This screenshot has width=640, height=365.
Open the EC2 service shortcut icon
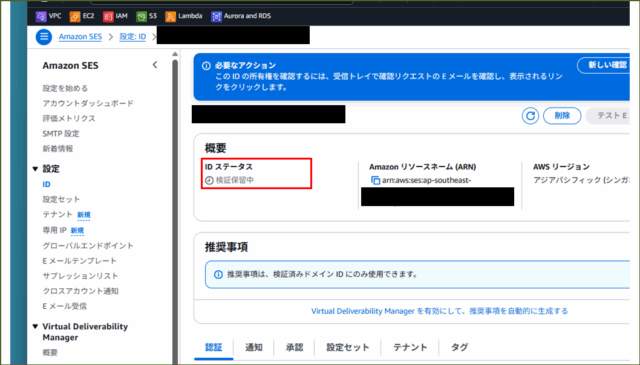pyautogui.click(x=75, y=16)
